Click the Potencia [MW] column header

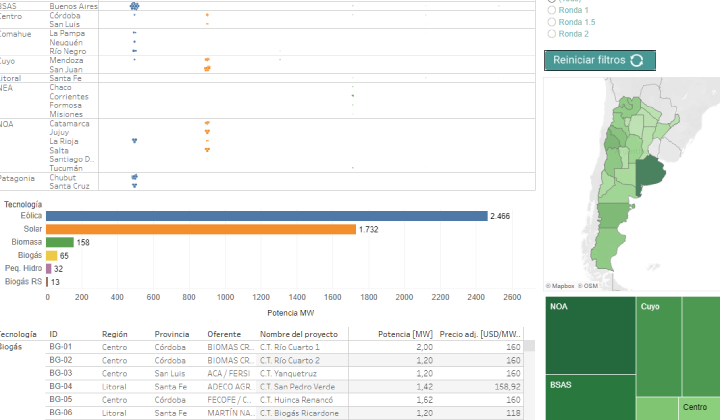(405, 334)
